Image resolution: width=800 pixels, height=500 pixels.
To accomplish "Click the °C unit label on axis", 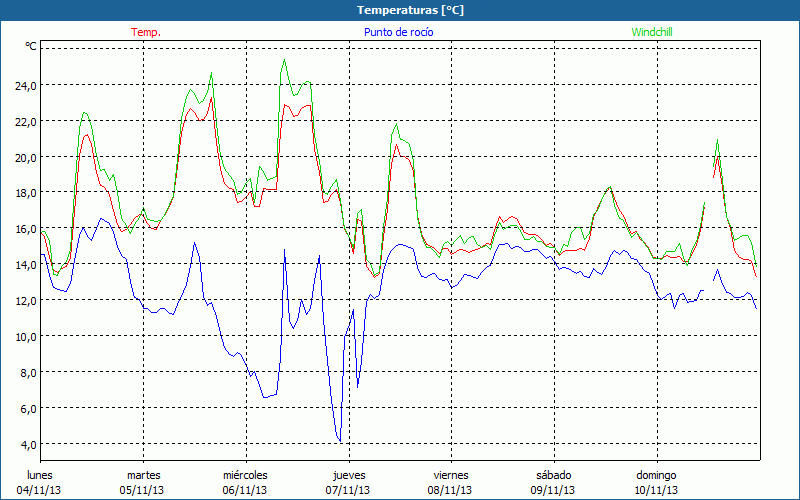I will point(31,46).
